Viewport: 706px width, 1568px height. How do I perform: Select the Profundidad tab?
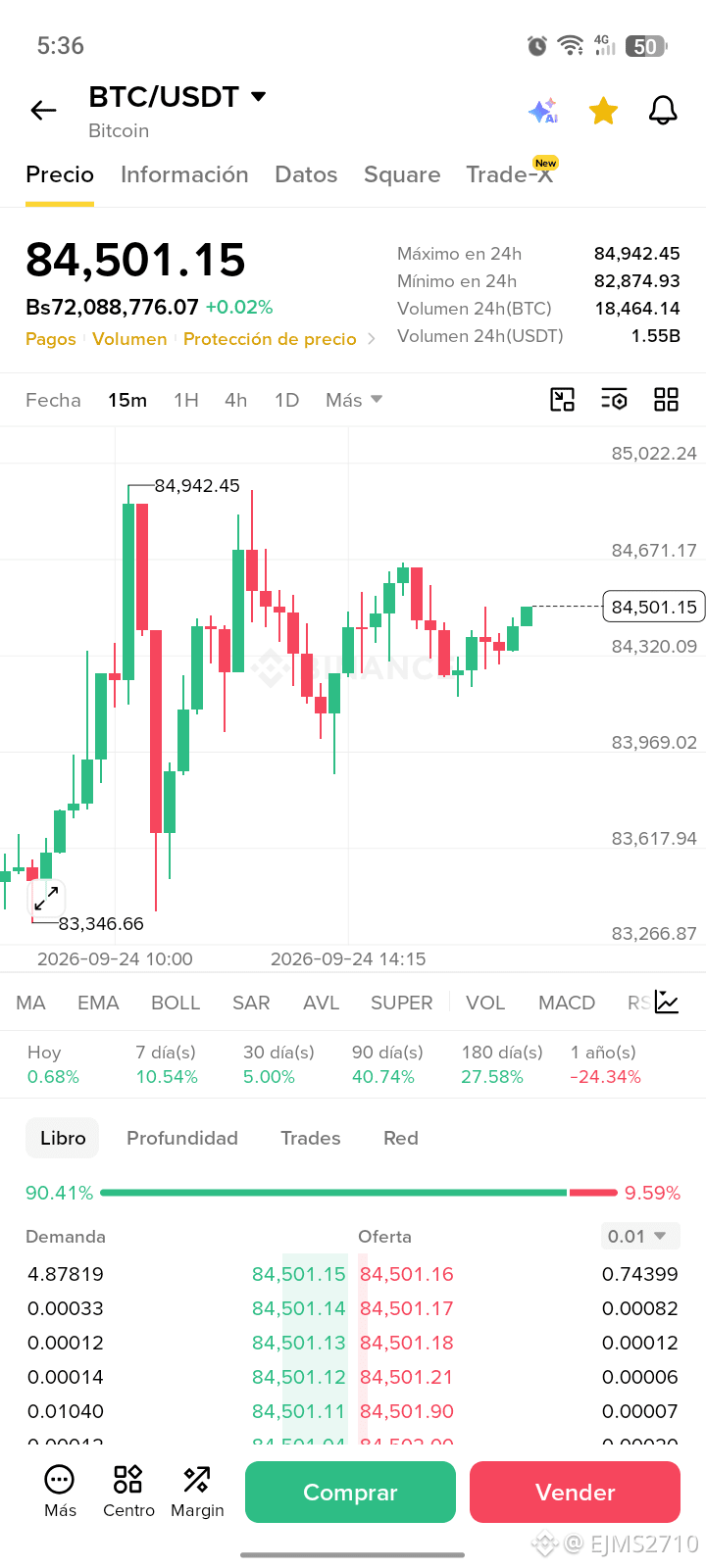[x=182, y=1138]
